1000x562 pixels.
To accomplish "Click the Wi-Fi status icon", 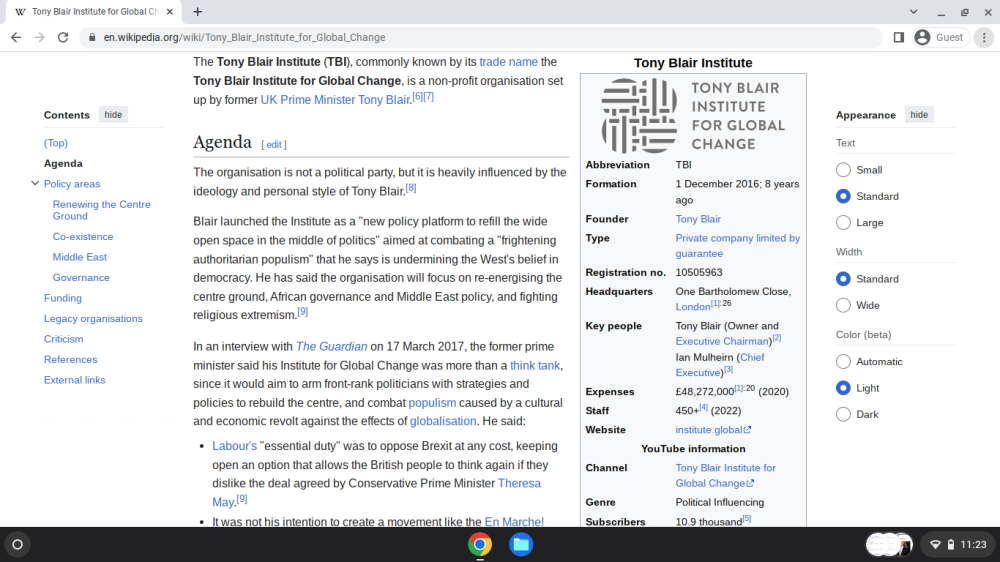I will pyautogui.click(x=935, y=544).
